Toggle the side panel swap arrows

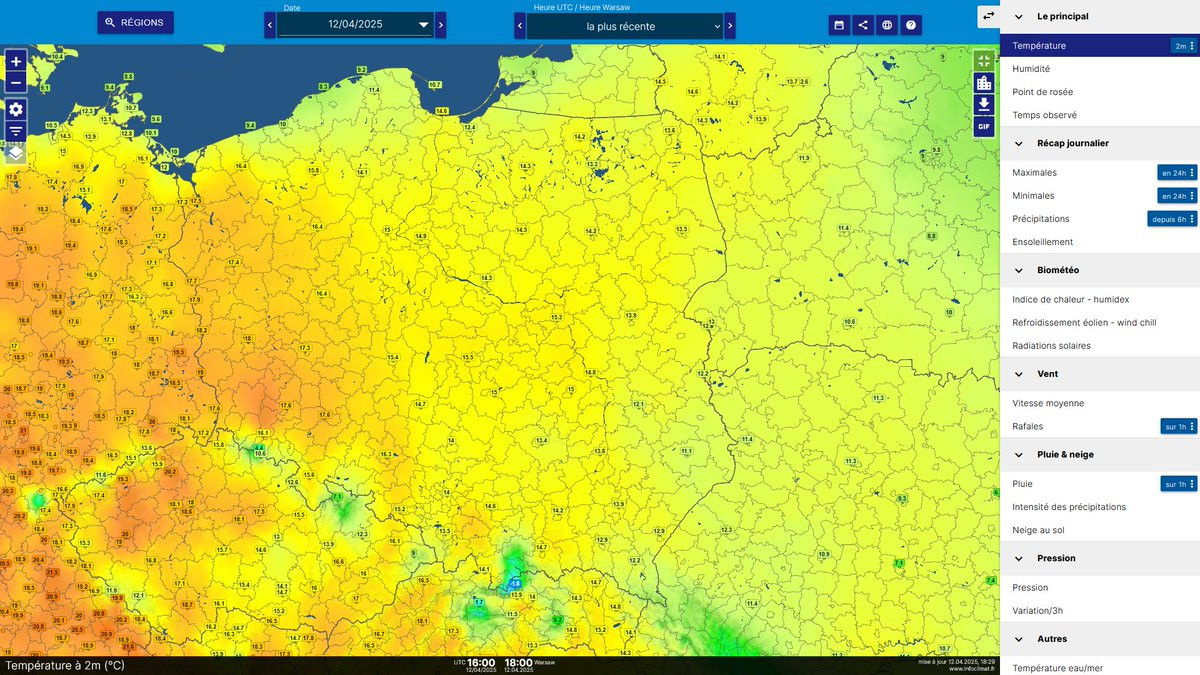[x=988, y=16]
